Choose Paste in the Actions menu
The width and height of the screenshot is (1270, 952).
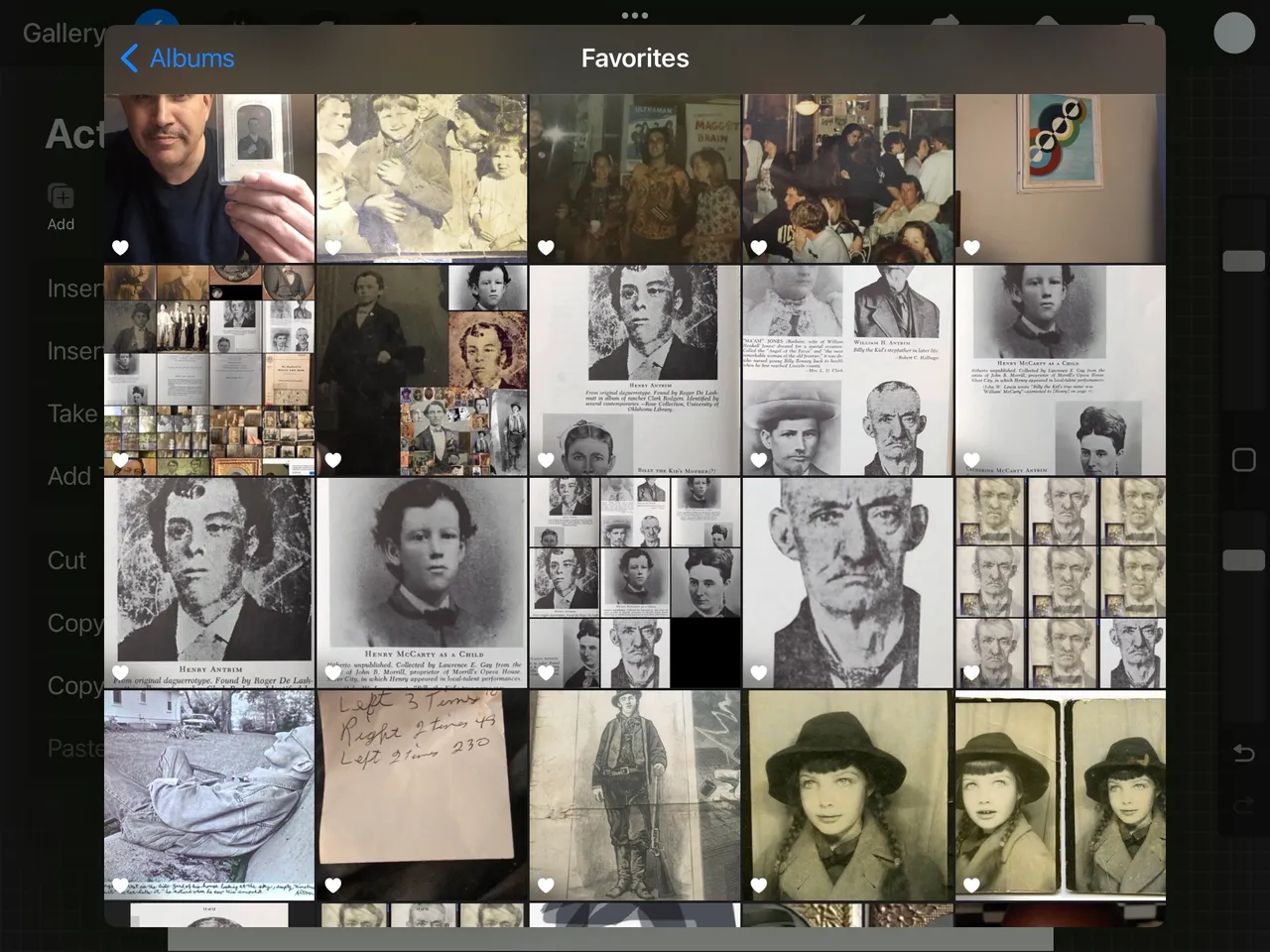click(75, 748)
